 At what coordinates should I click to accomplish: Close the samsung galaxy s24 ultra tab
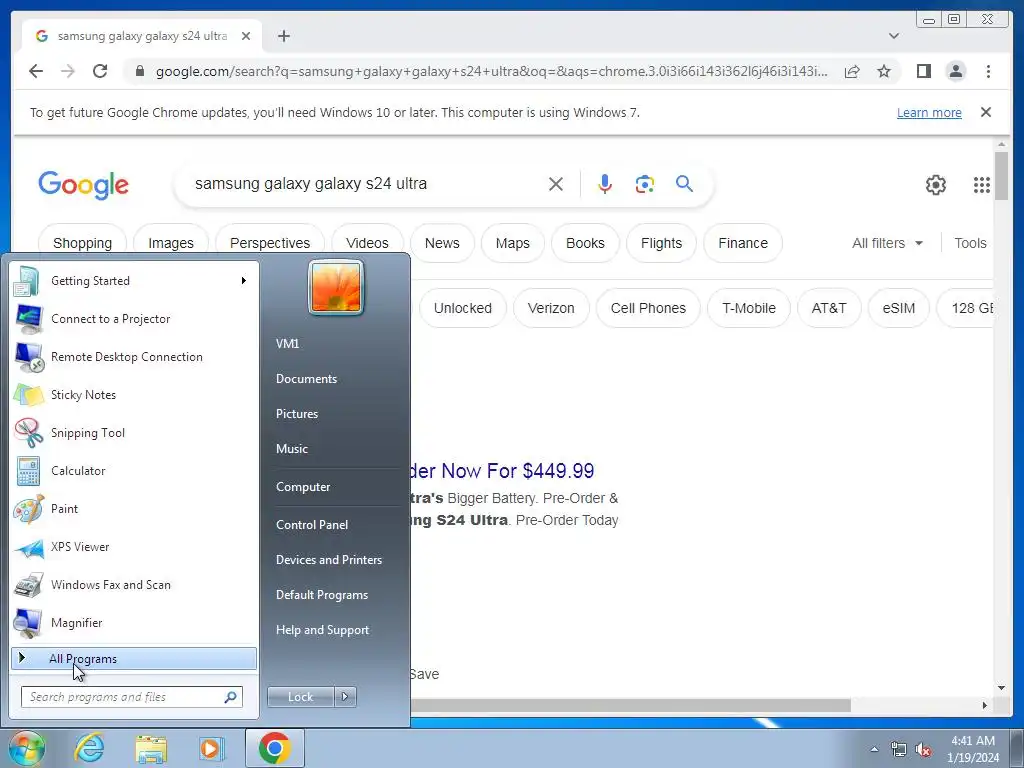coord(246,36)
